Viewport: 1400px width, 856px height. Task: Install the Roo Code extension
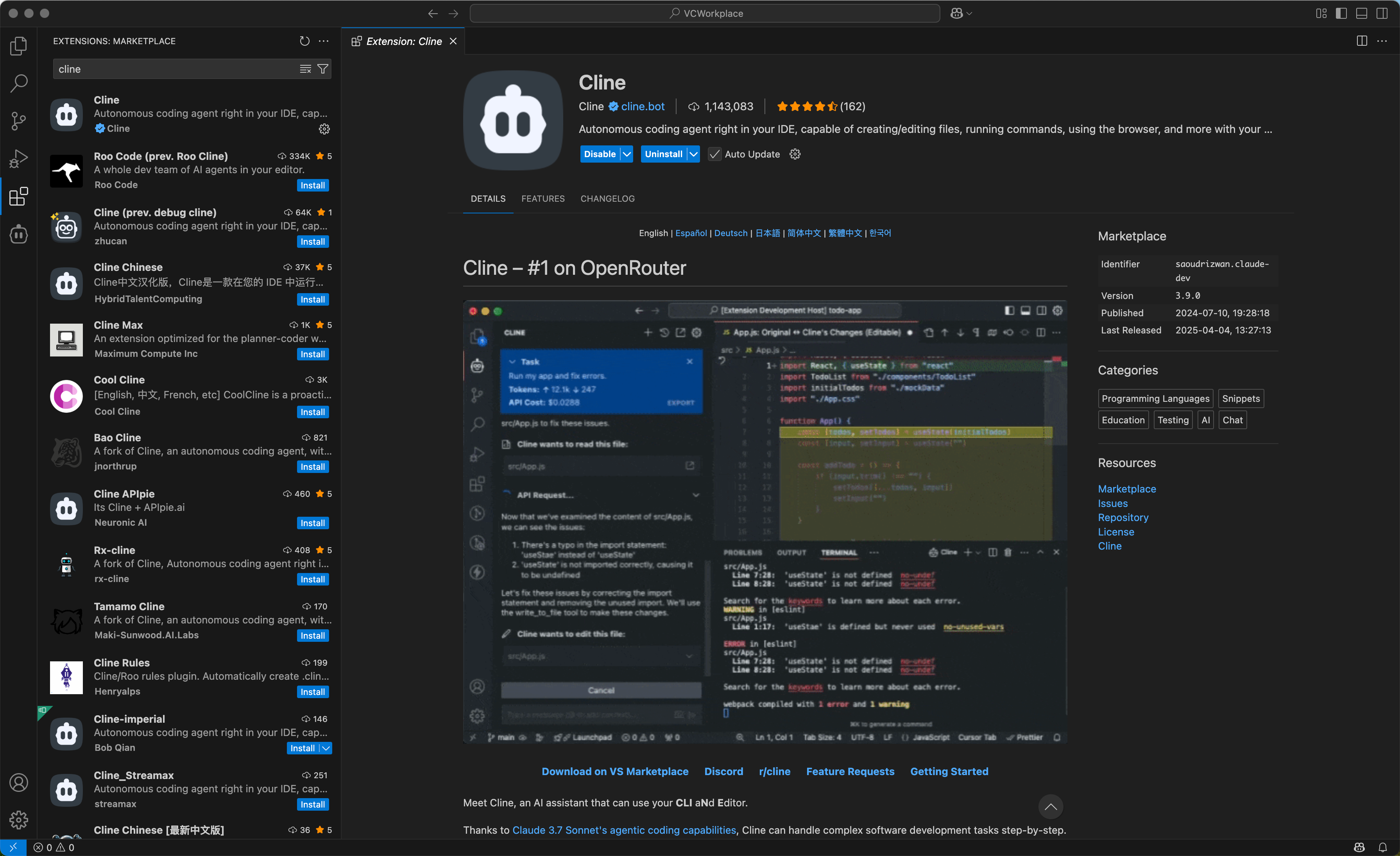[313, 185]
